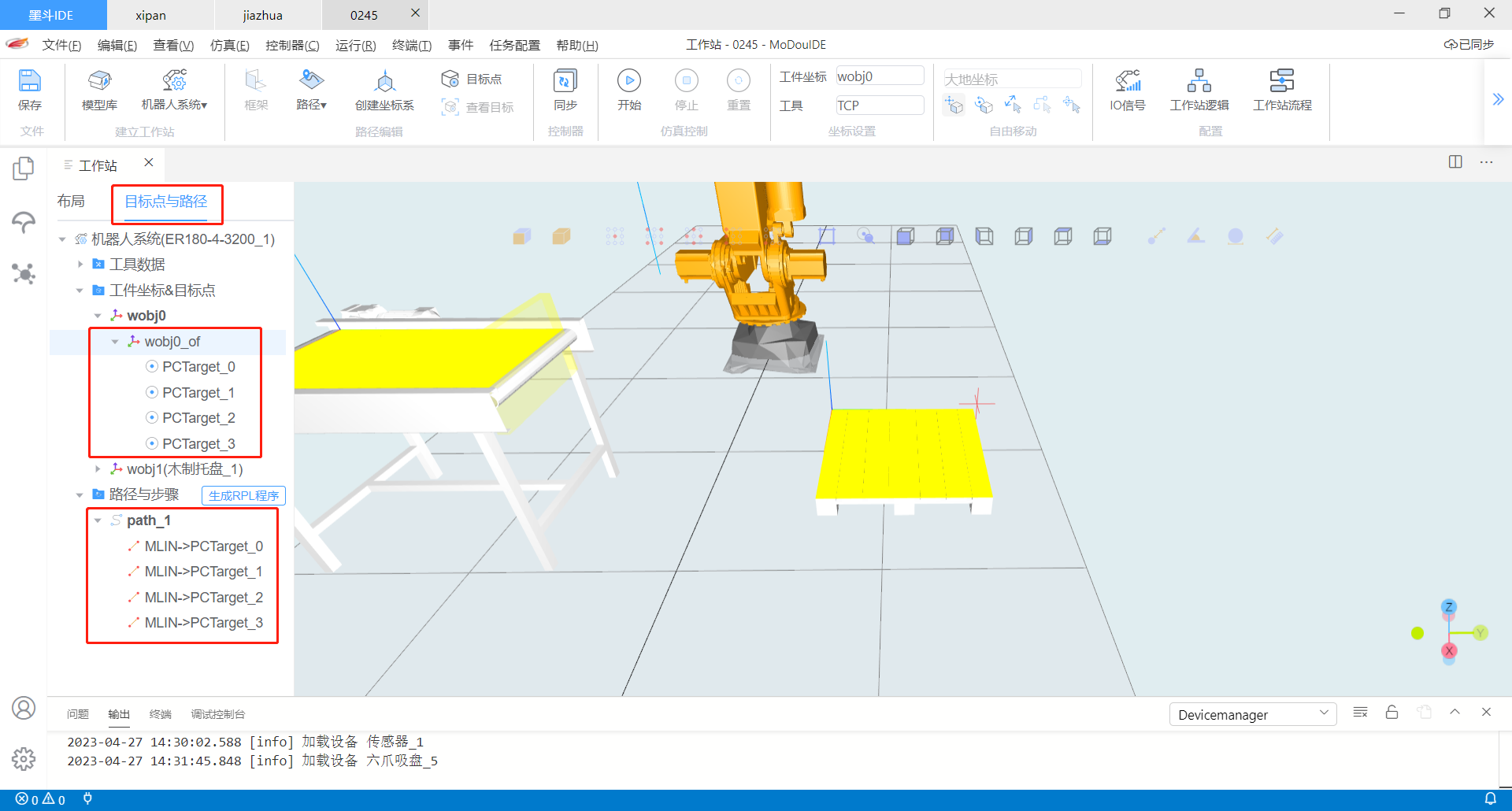
Task: Toggle split editor layout icon
Action: tap(1455, 162)
